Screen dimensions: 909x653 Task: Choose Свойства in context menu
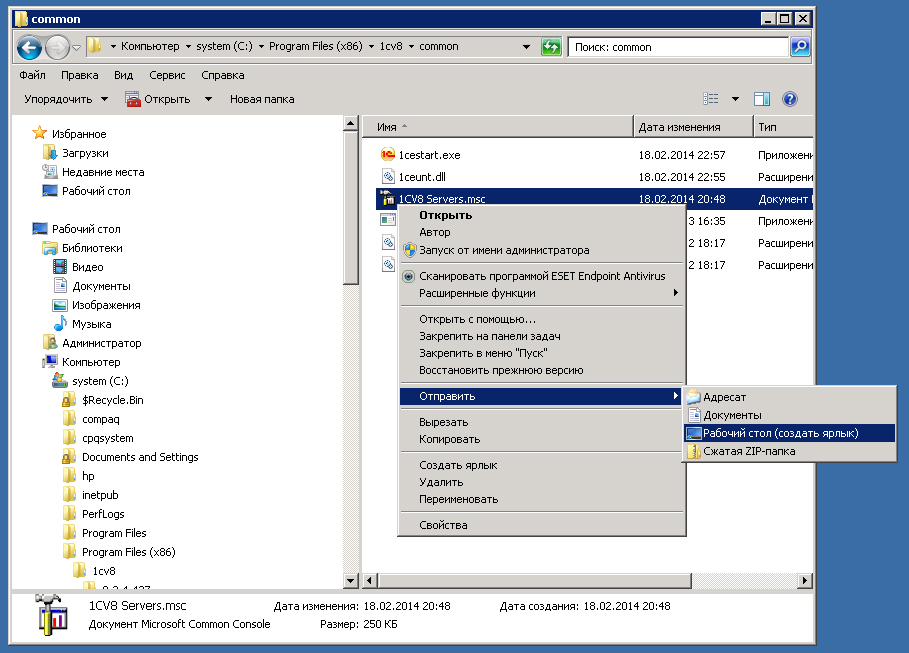pos(541,525)
